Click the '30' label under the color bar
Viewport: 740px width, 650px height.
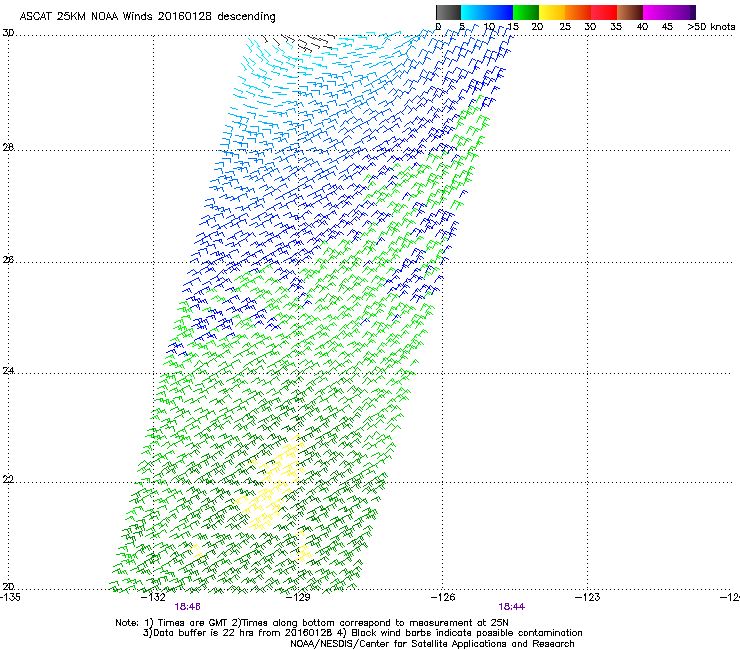pos(590,27)
